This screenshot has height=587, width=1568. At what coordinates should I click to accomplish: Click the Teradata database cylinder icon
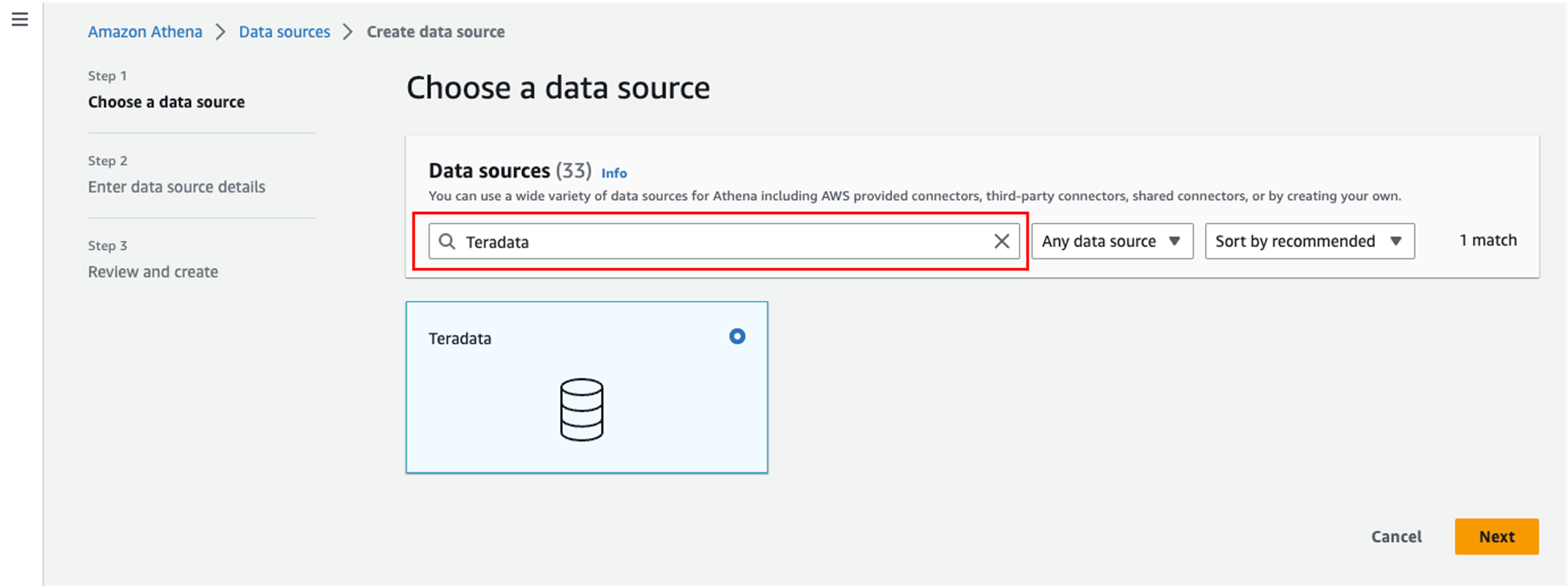point(582,409)
